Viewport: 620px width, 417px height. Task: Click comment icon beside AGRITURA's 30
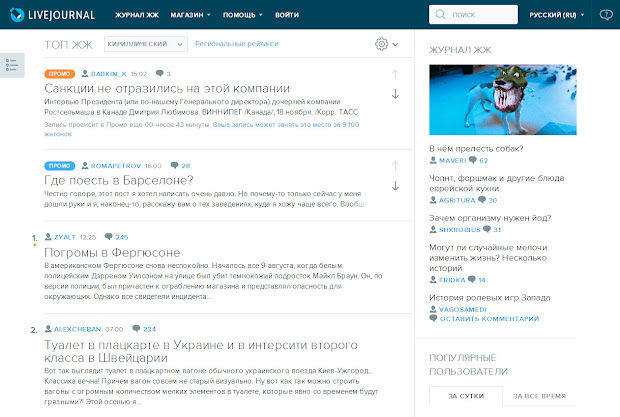pyautogui.click(x=482, y=200)
